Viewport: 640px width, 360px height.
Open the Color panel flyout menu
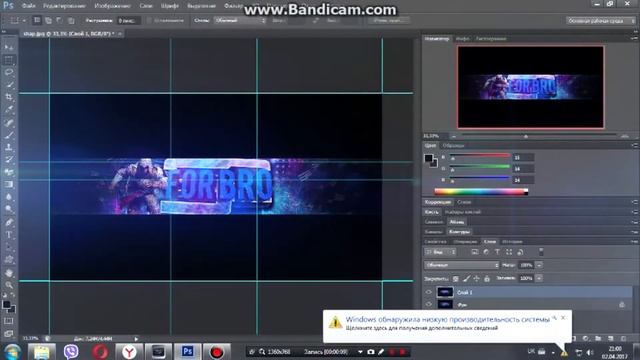pos(634,145)
